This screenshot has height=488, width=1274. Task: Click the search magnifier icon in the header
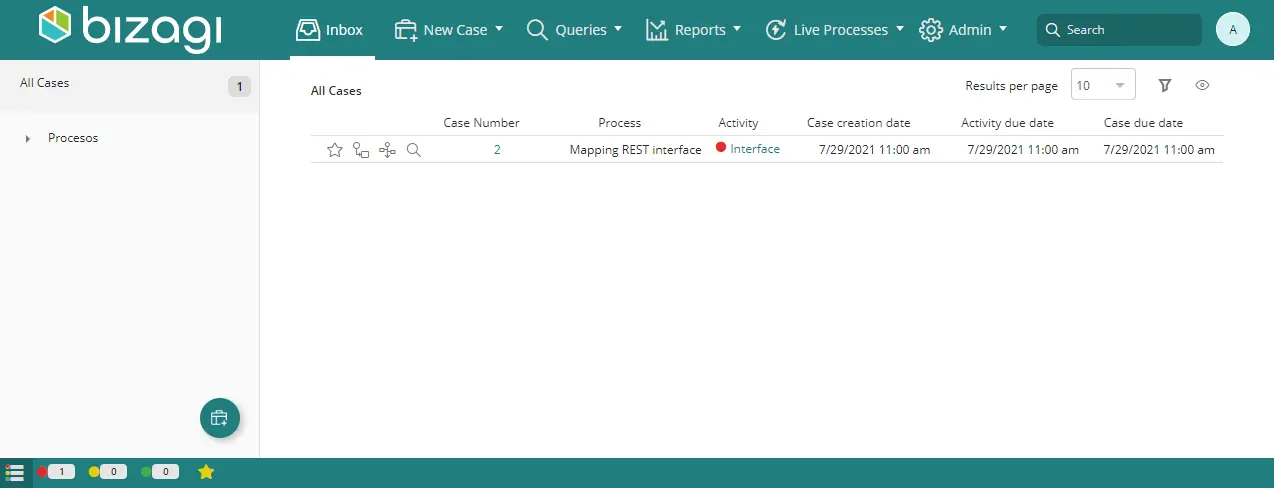(1052, 30)
